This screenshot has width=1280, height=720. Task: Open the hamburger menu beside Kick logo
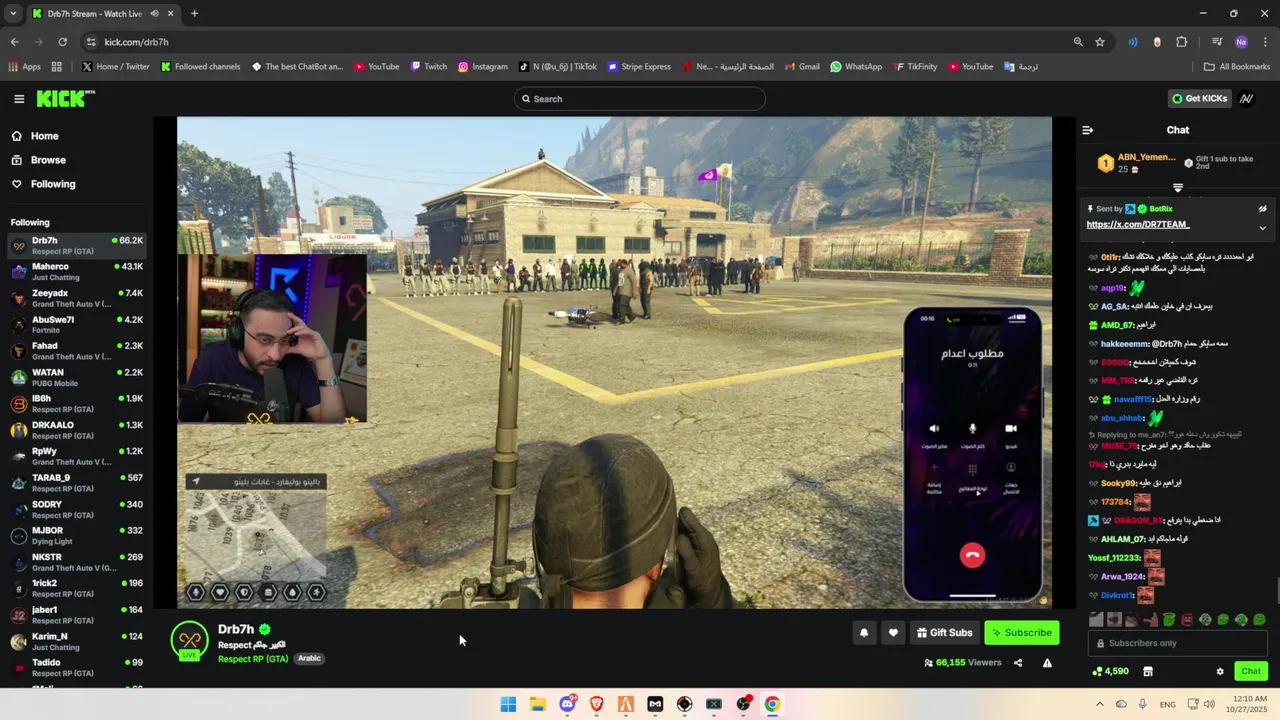19,99
